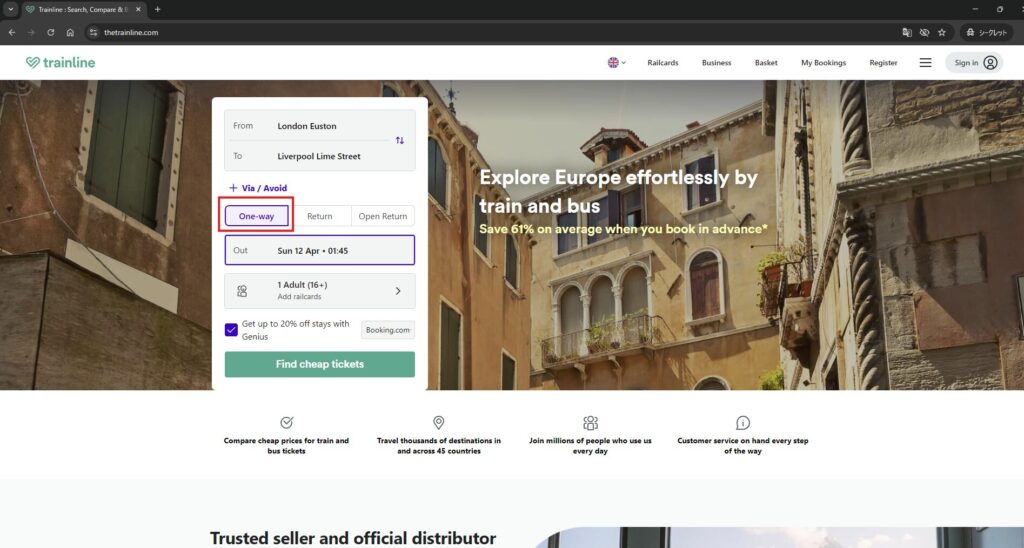Viewport: 1024px width, 548px height.
Task: Uncheck the Booking.com Genius stays checkbox
Action: (232, 330)
